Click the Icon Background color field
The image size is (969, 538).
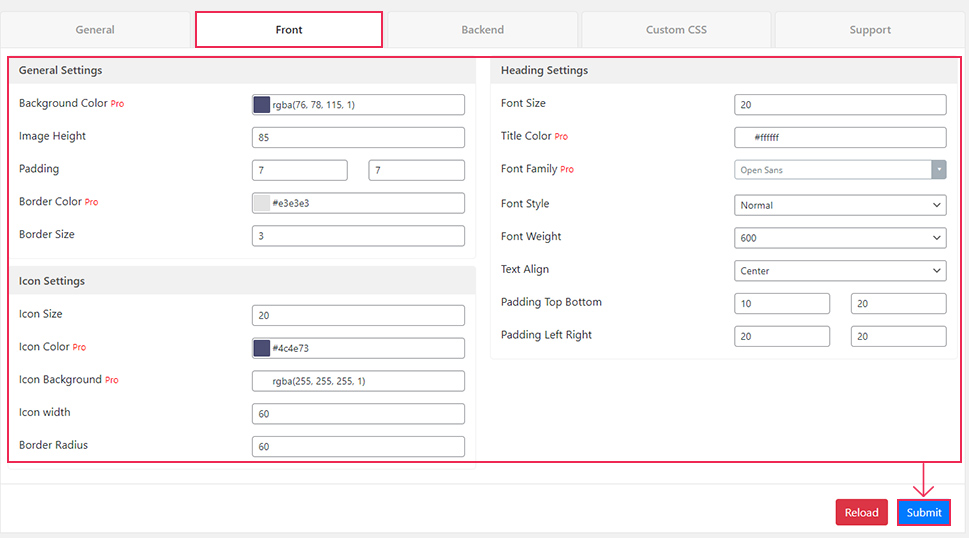358,380
